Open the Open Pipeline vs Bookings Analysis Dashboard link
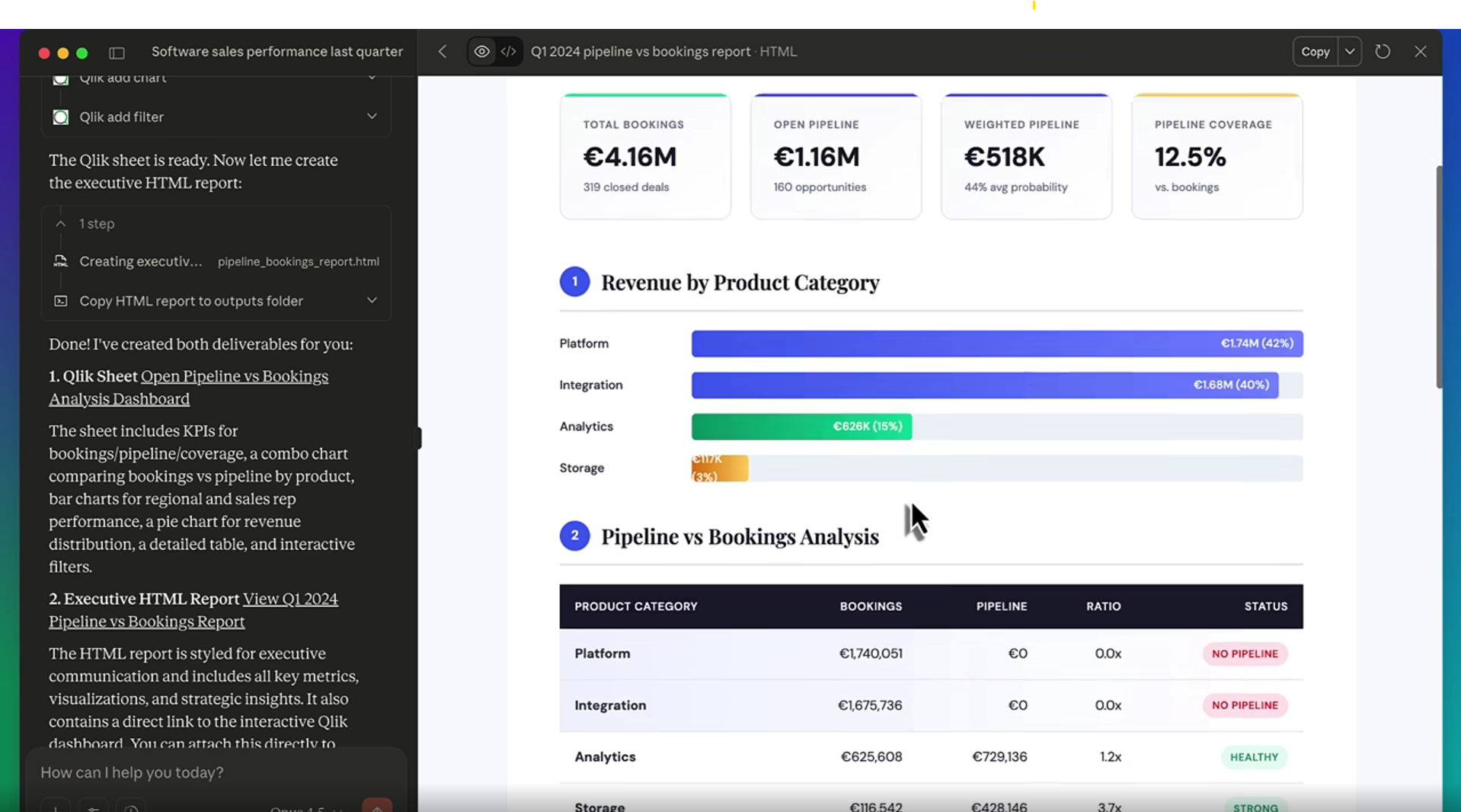The height and width of the screenshot is (812, 1461). click(189, 388)
